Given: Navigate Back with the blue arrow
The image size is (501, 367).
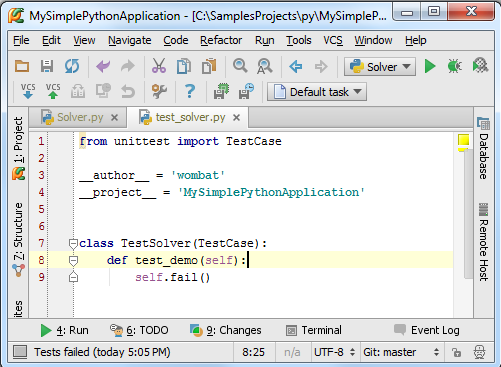Looking at the screenshot, I should (296, 66).
